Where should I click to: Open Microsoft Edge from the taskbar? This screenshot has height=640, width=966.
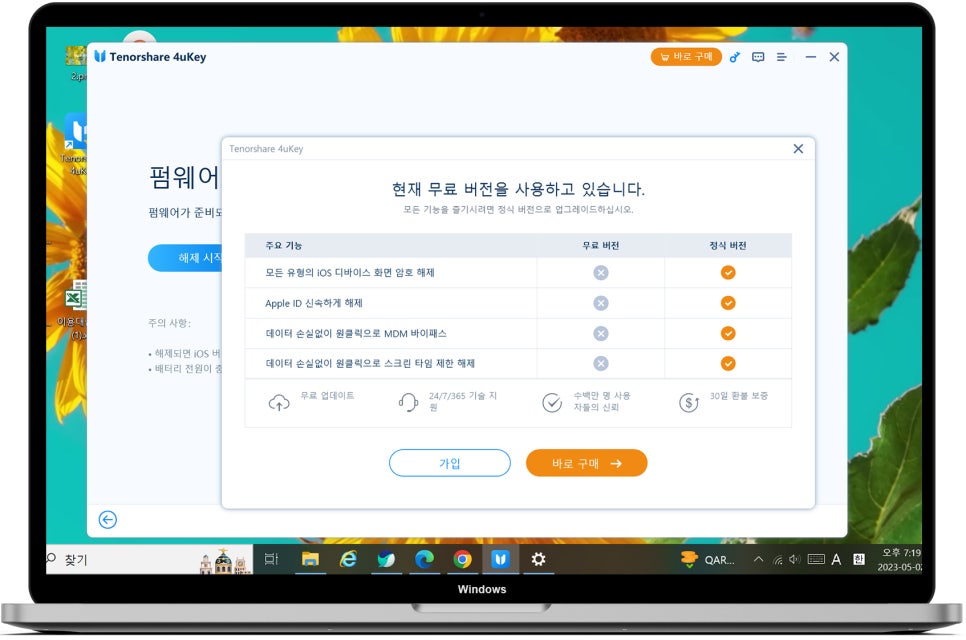pos(424,559)
